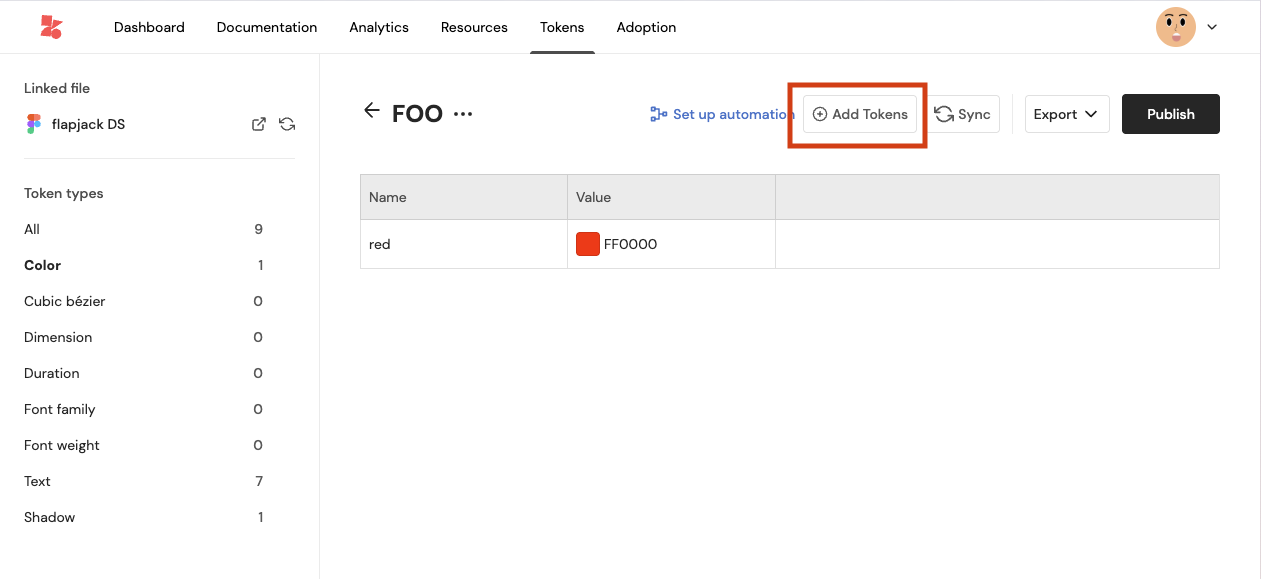Click the zeroheight logo icon
Screen dimensions: 1261x579
[x=51, y=27]
